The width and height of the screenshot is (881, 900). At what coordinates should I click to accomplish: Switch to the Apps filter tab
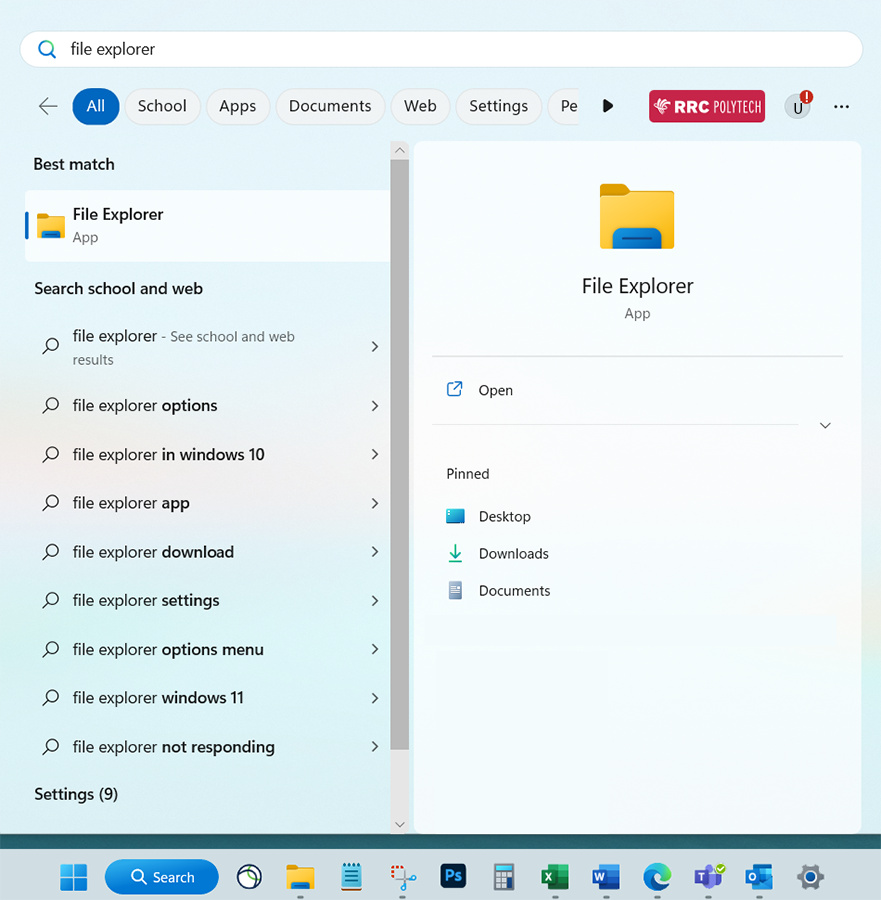(237, 106)
